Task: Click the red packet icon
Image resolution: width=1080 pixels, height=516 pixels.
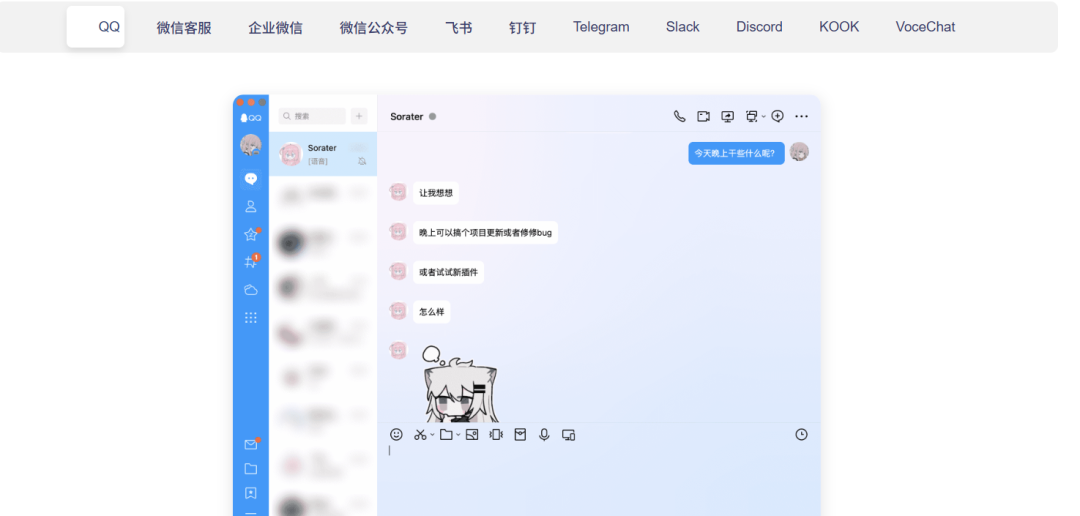Action: click(520, 435)
